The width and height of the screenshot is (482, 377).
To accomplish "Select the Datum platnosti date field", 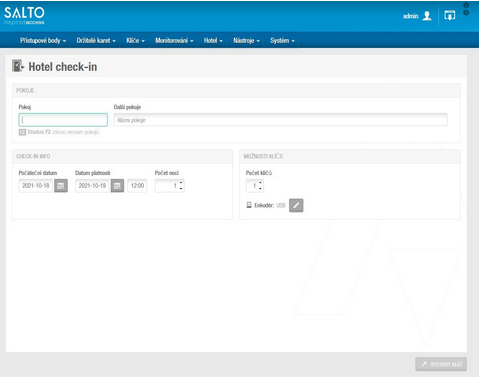I will click(92, 186).
